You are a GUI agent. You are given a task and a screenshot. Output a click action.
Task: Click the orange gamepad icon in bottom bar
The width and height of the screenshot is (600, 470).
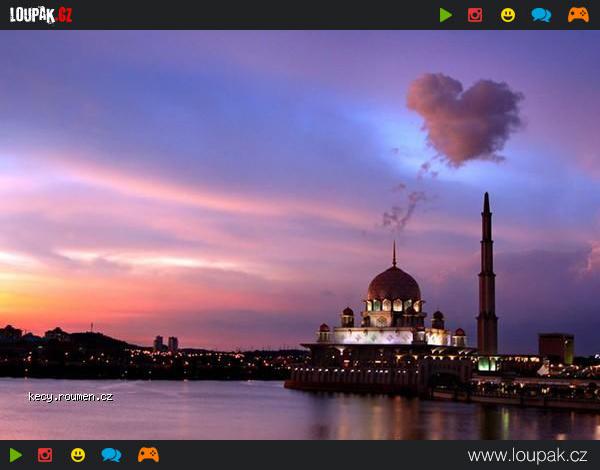pos(148,455)
